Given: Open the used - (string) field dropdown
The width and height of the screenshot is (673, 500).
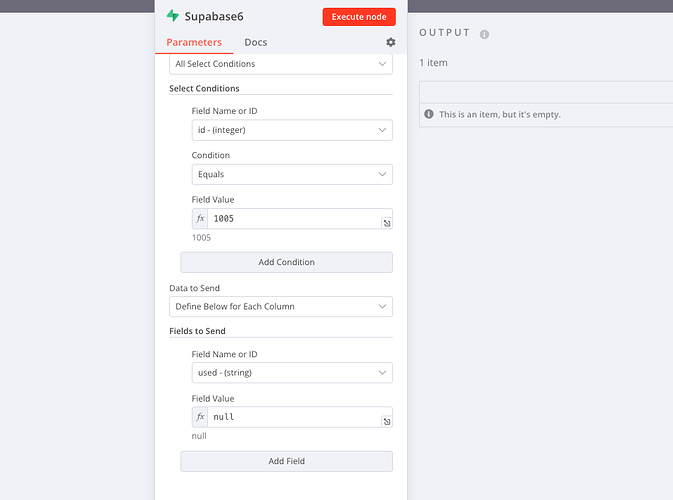Looking at the screenshot, I should [291, 373].
